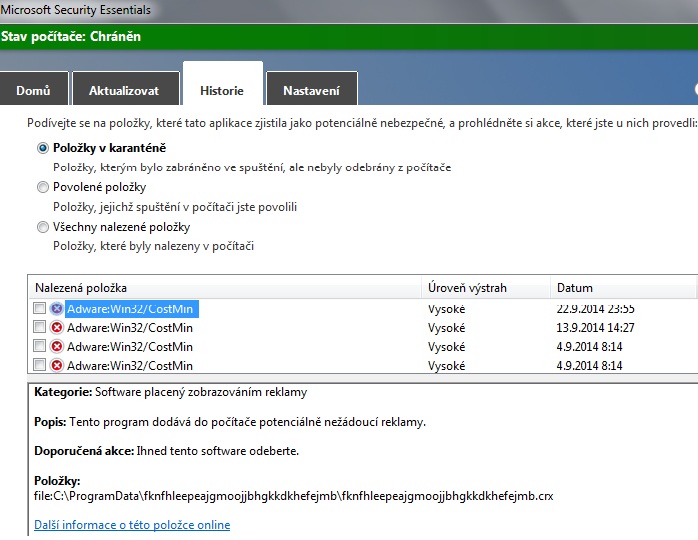
Task: Switch to the Aktualizovat tab
Action: (124, 90)
